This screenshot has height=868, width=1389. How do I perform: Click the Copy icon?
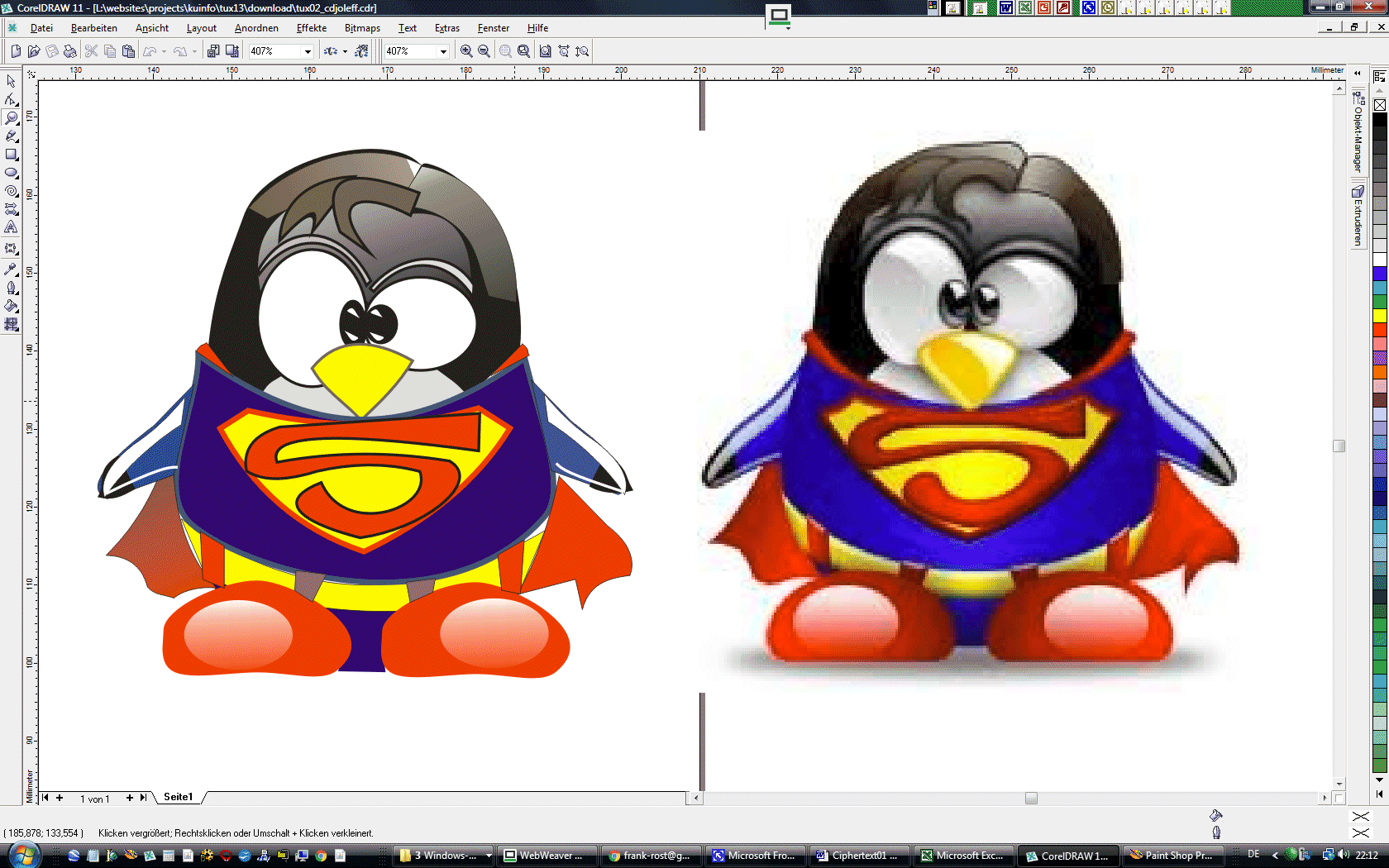109,51
